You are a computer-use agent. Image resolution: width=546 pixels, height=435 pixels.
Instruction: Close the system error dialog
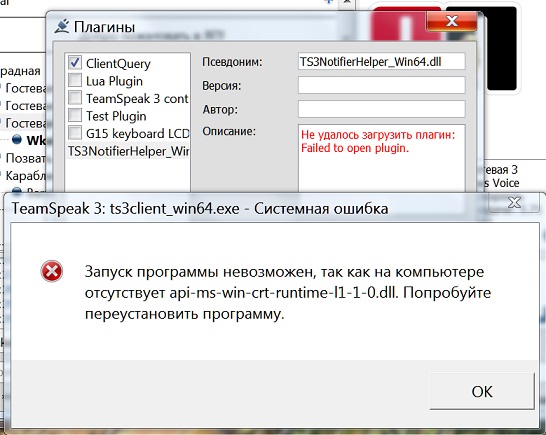pos(514,202)
